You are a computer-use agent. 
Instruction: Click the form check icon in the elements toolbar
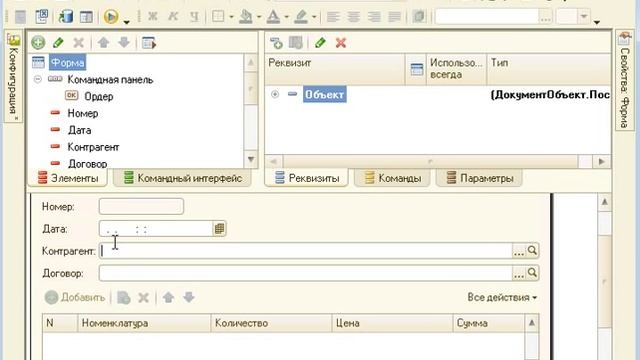click(149, 42)
